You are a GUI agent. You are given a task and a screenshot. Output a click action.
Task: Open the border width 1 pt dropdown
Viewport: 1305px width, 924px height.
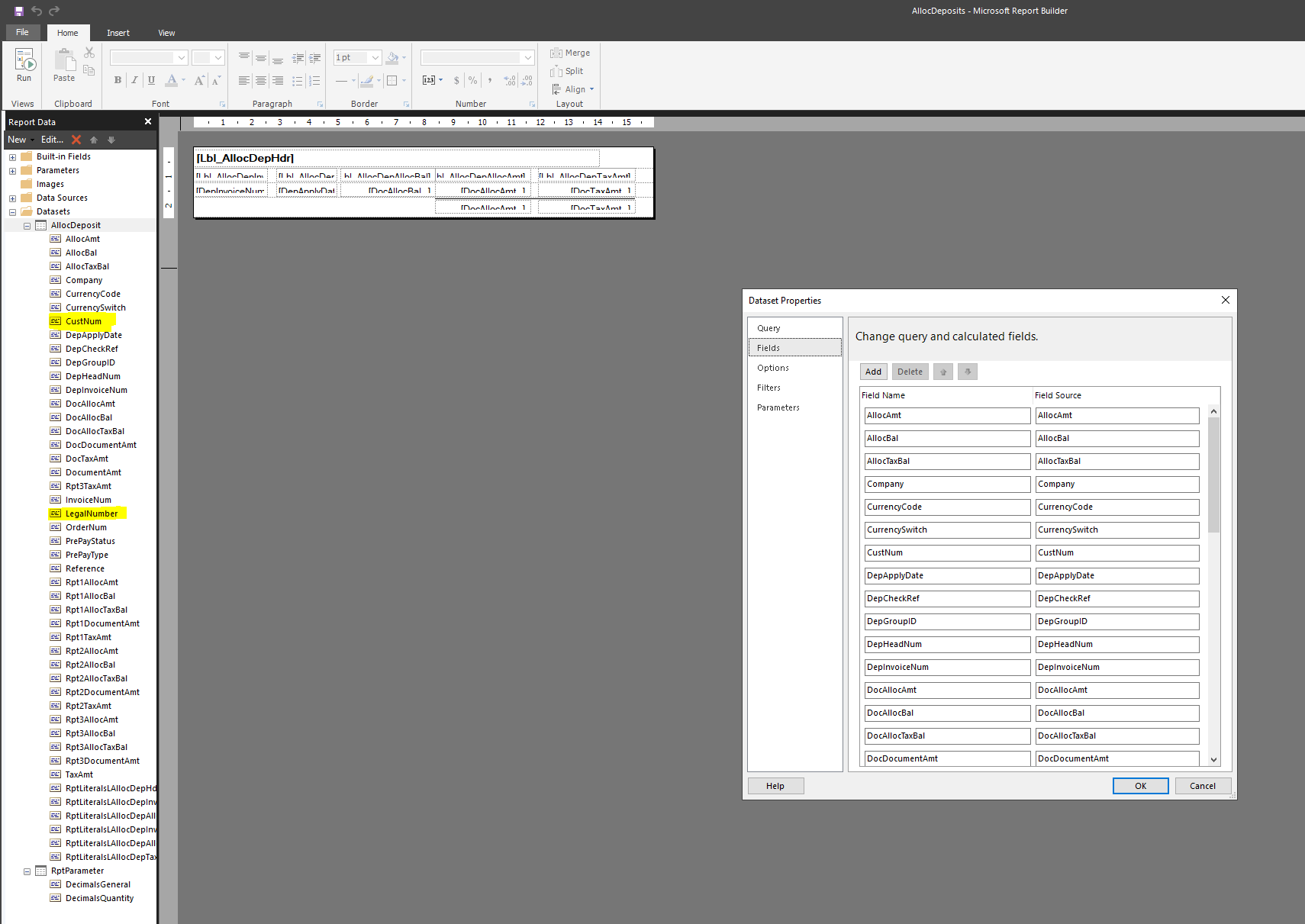[375, 58]
